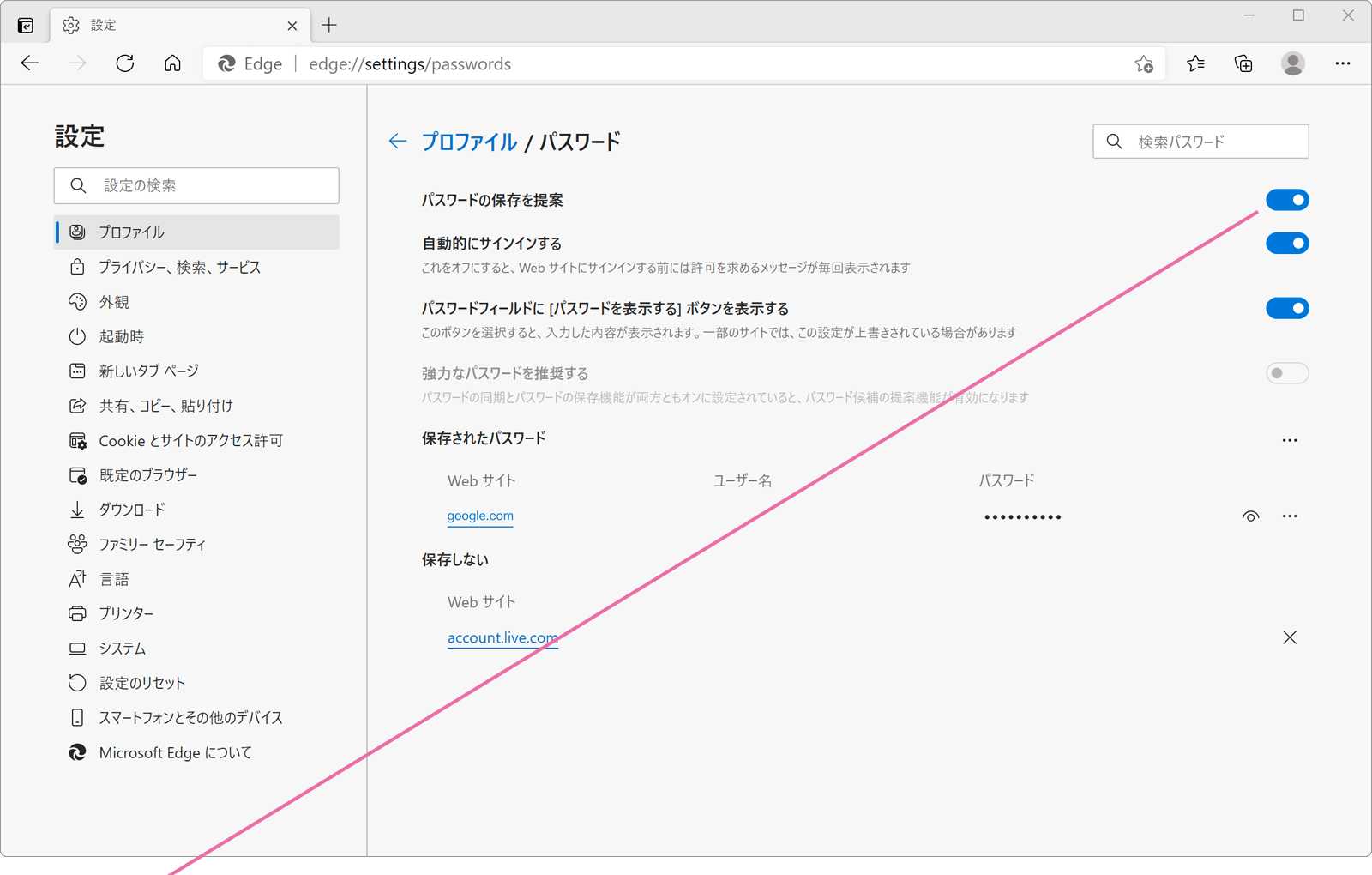
Task: Toggle 自動的にサインインする switch
Action: click(x=1287, y=244)
